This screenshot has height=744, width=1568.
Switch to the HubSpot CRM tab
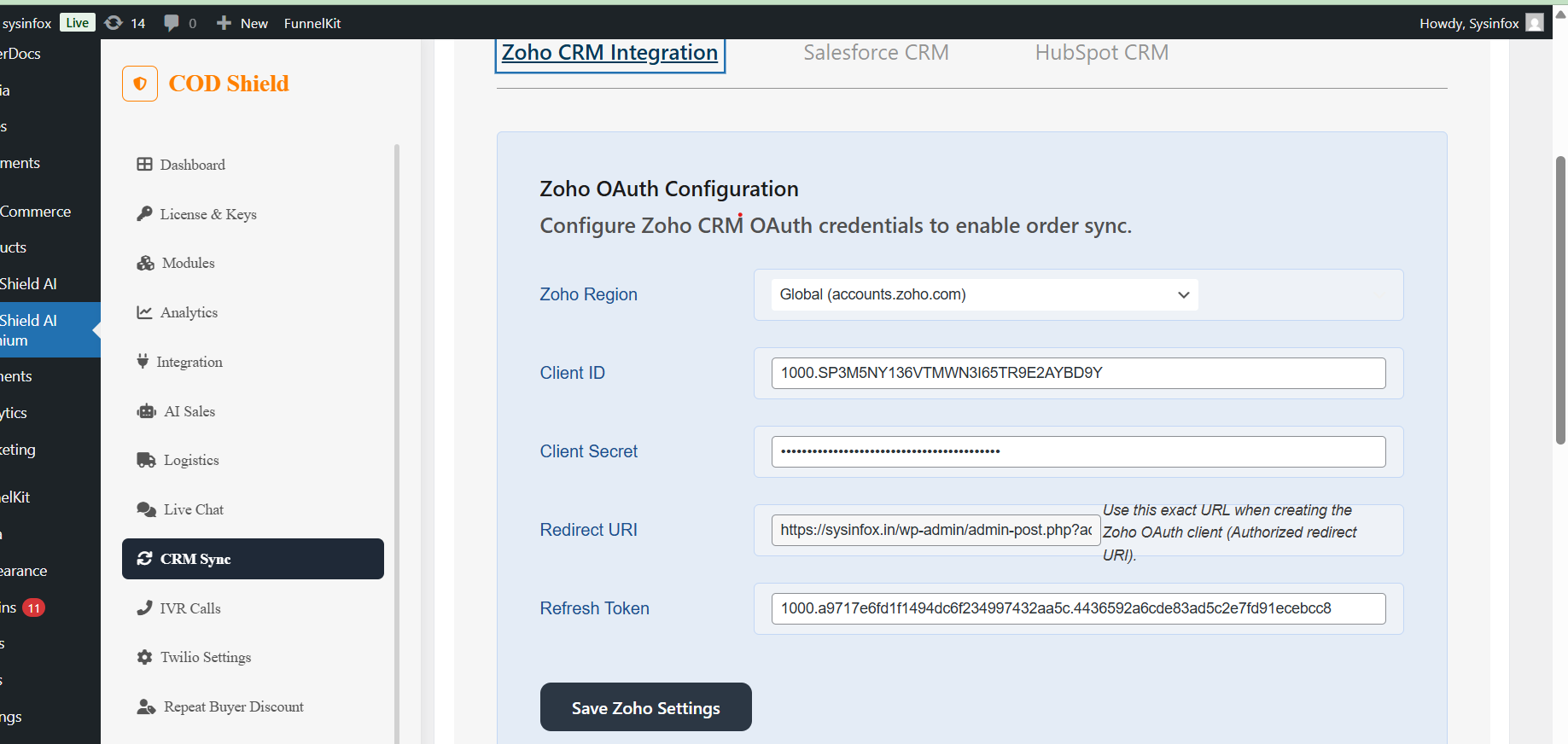tap(1101, 53)
